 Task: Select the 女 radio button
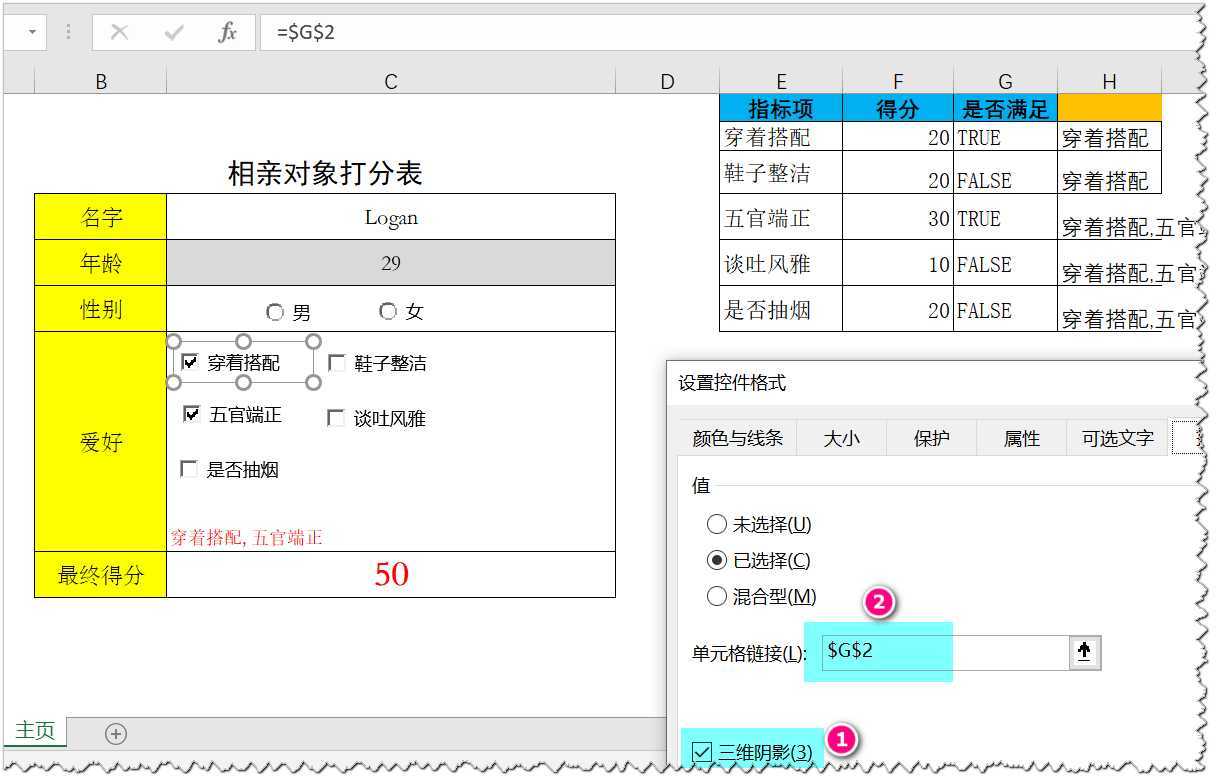click(x=388, y=311)
